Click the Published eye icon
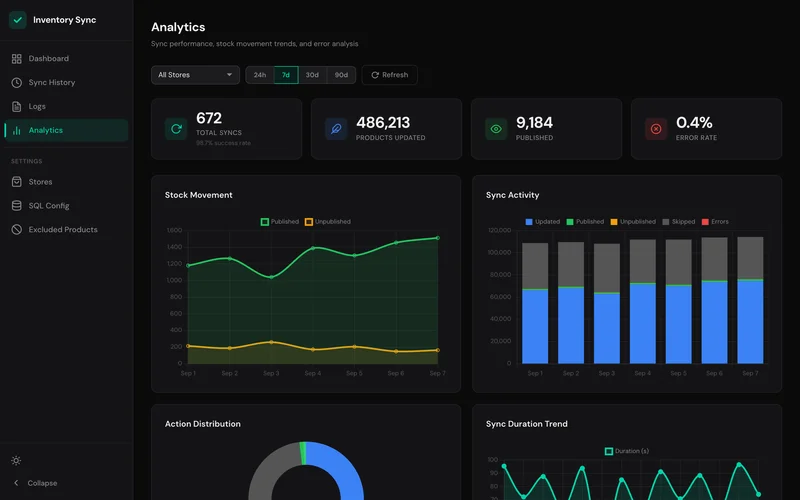Viewport: 800px width, 500px height. tap(496, 129)
